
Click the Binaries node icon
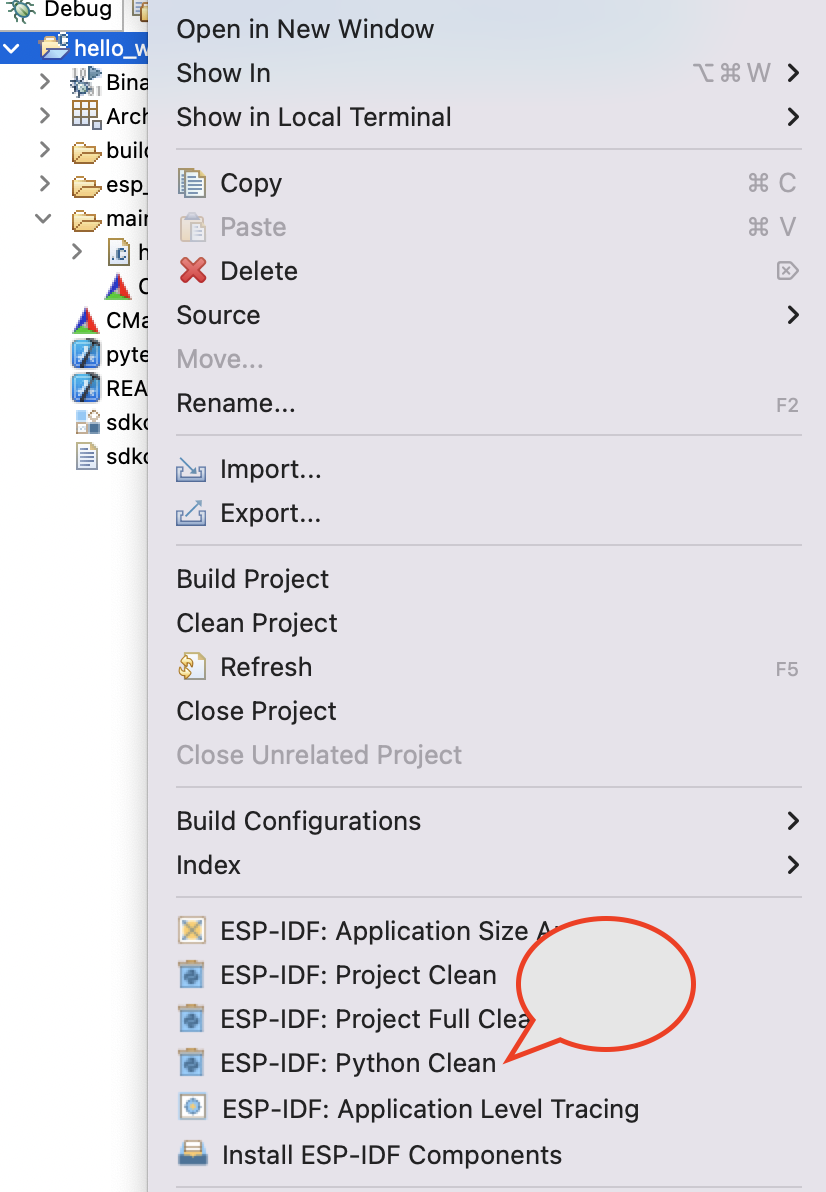85,81
